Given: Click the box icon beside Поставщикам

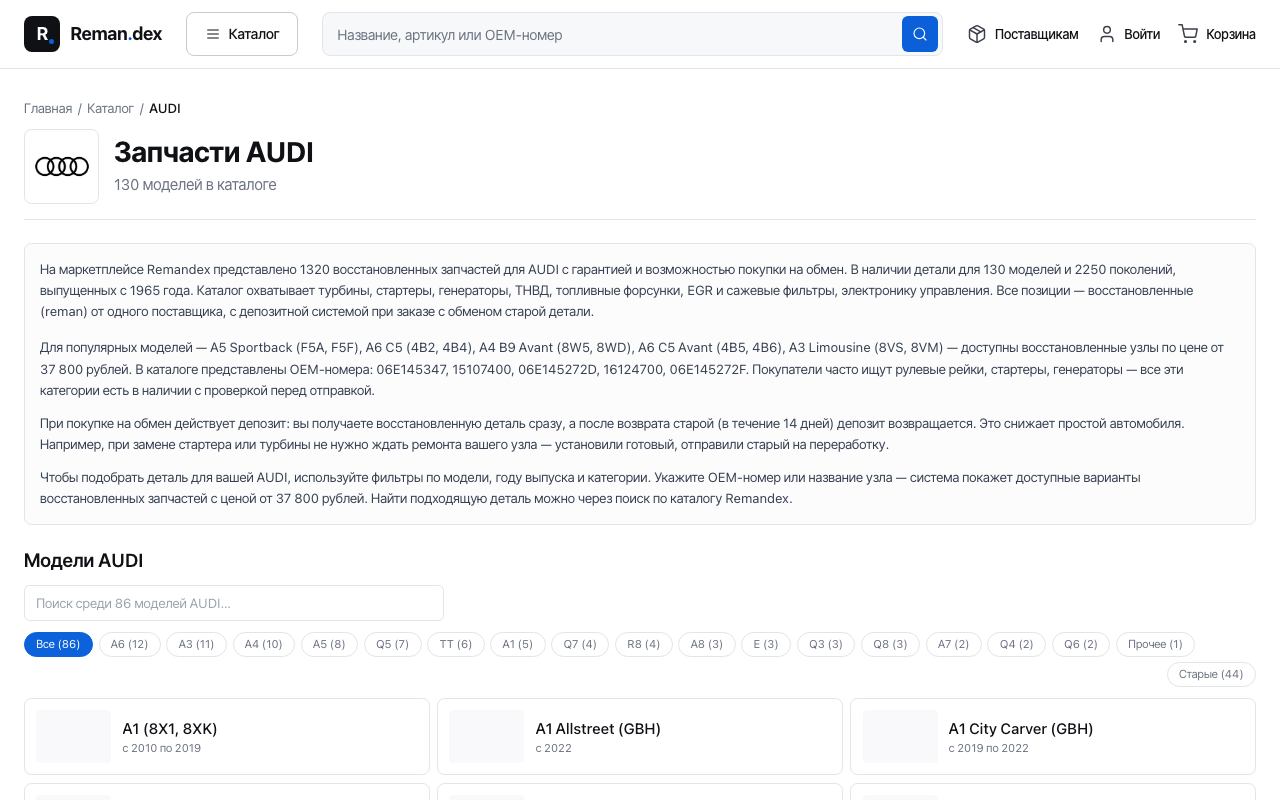Looking at the screenshot, I should coord(977,34).
